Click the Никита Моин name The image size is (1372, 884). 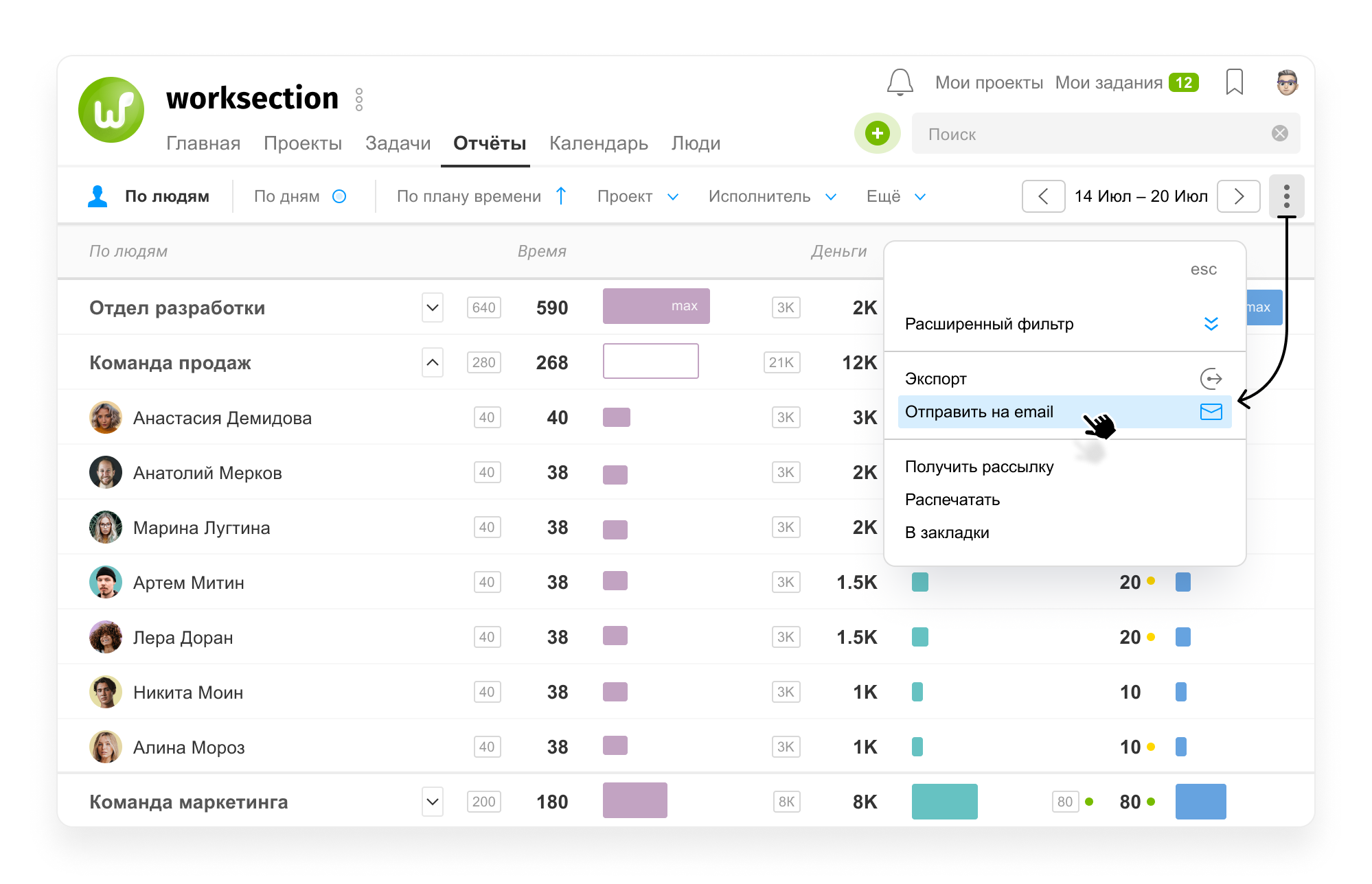(x=188, y=693)
